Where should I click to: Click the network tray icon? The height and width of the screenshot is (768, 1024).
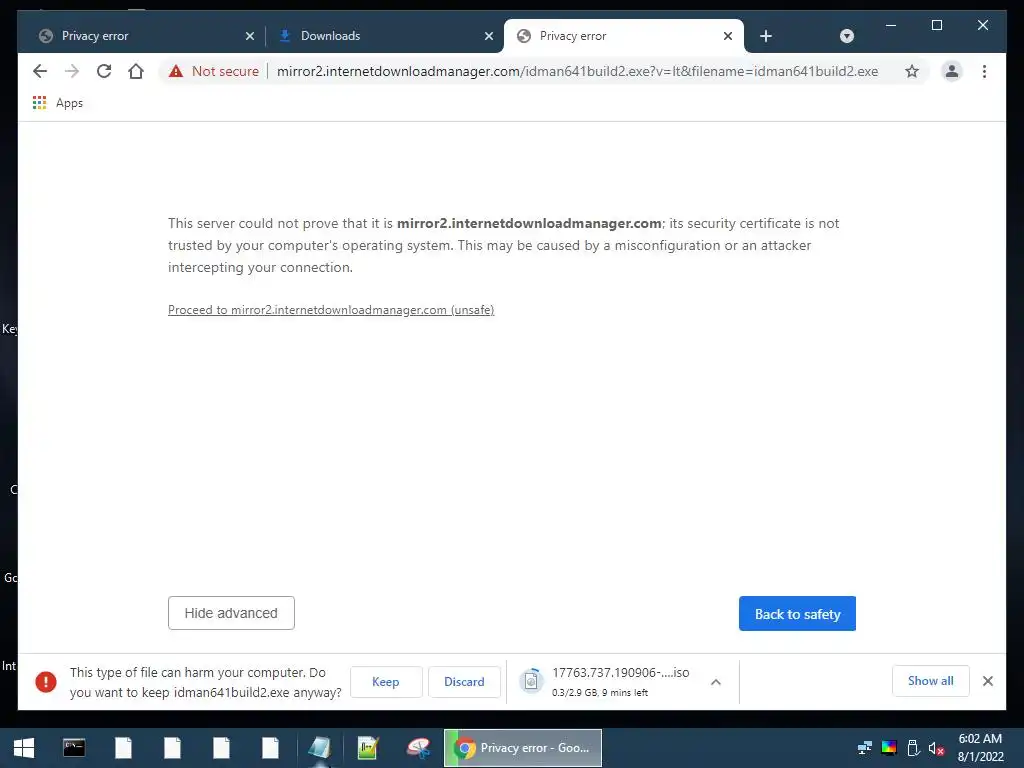[865, 748]
